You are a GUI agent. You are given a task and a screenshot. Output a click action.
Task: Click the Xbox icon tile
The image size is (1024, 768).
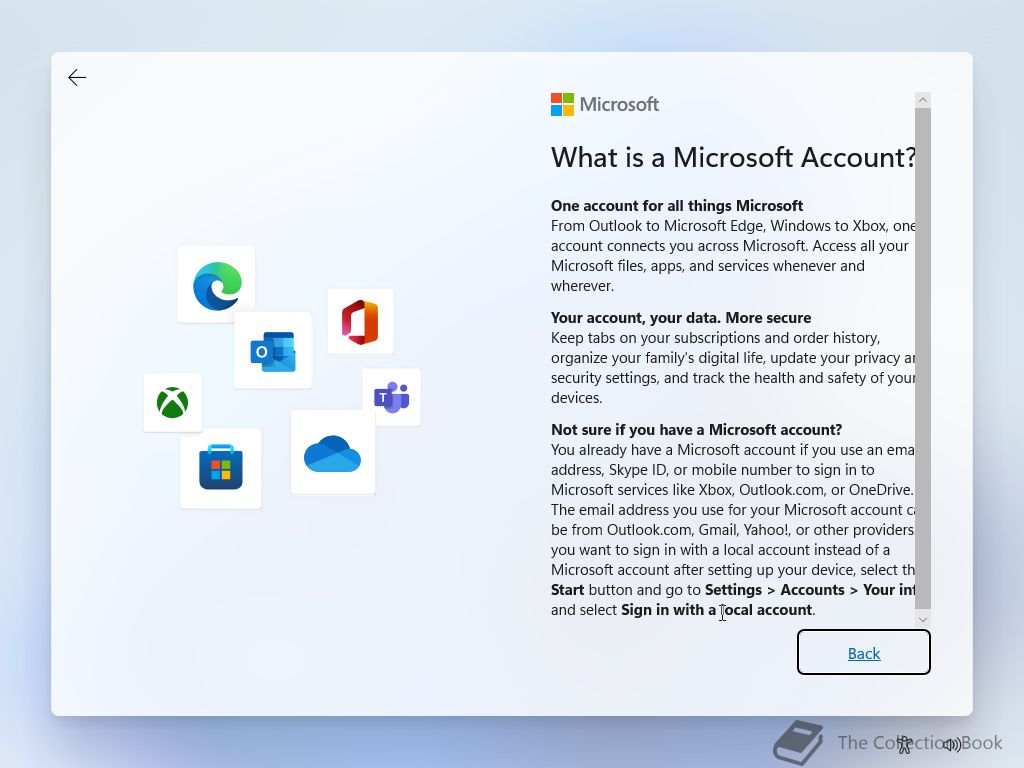click(172, 402)
